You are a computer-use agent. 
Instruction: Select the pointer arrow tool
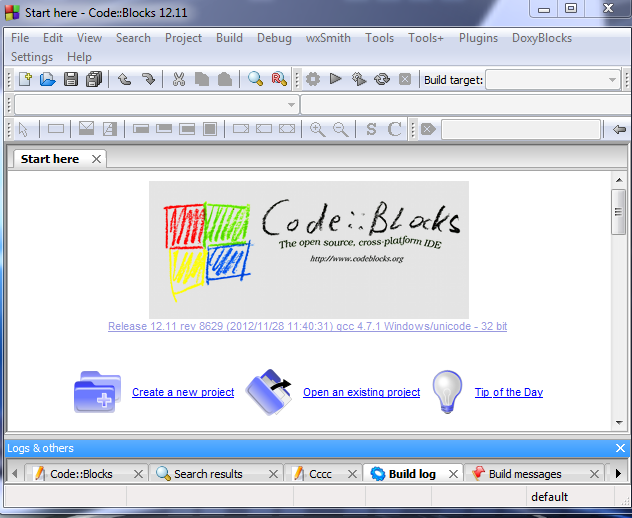23,129
